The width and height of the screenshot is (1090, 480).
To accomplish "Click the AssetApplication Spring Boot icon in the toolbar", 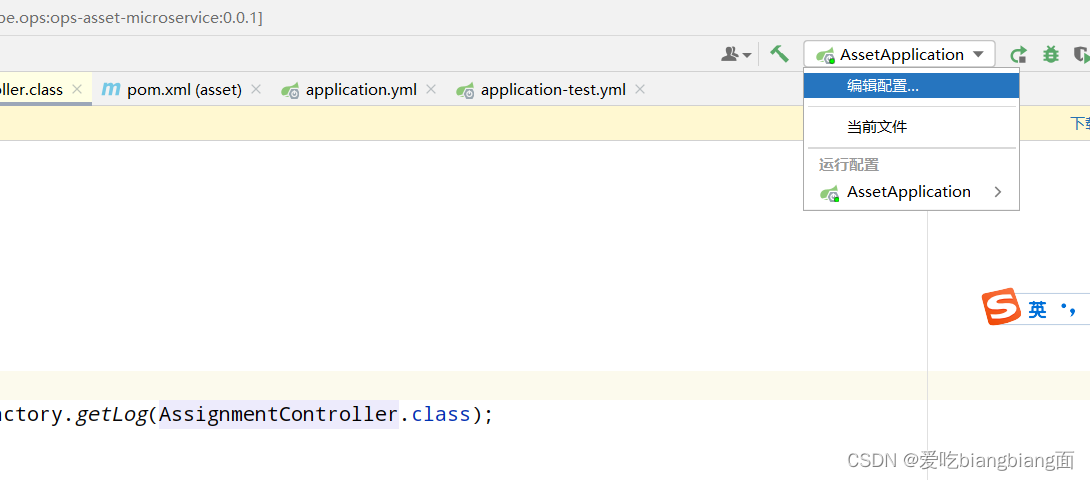I will tap(825, 55).
